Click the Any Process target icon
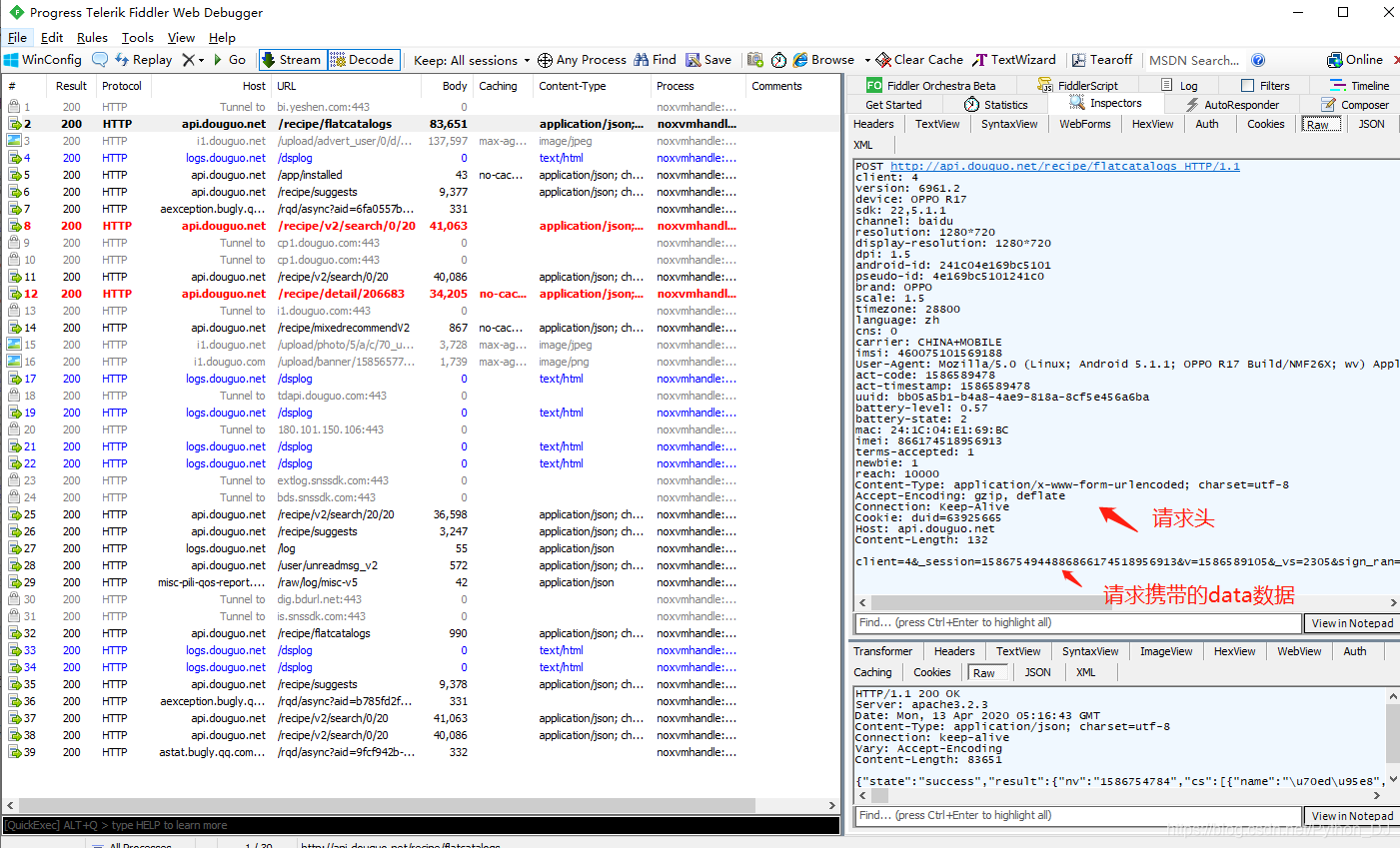The image size is (1400, 848). [x=545, y=60]
